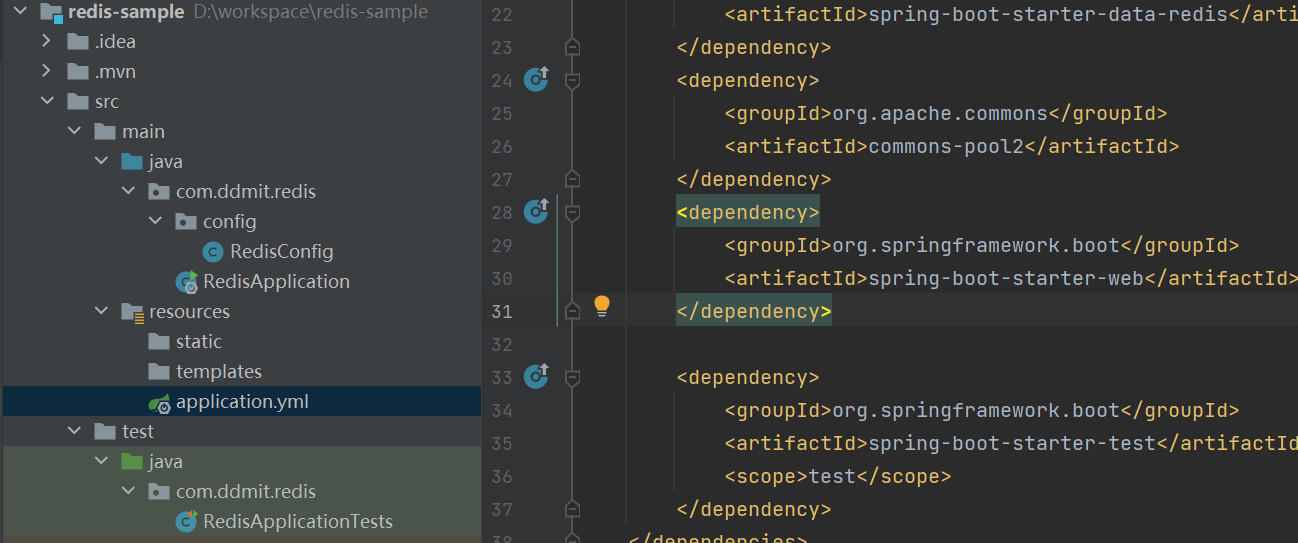
Task: Select the .mvn folder icon
Action: pos(77,72)
